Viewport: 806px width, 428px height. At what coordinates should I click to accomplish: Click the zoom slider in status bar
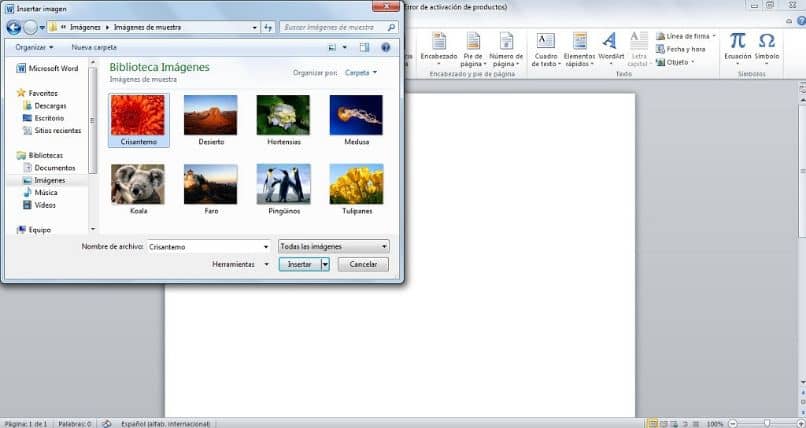(766, 423)
